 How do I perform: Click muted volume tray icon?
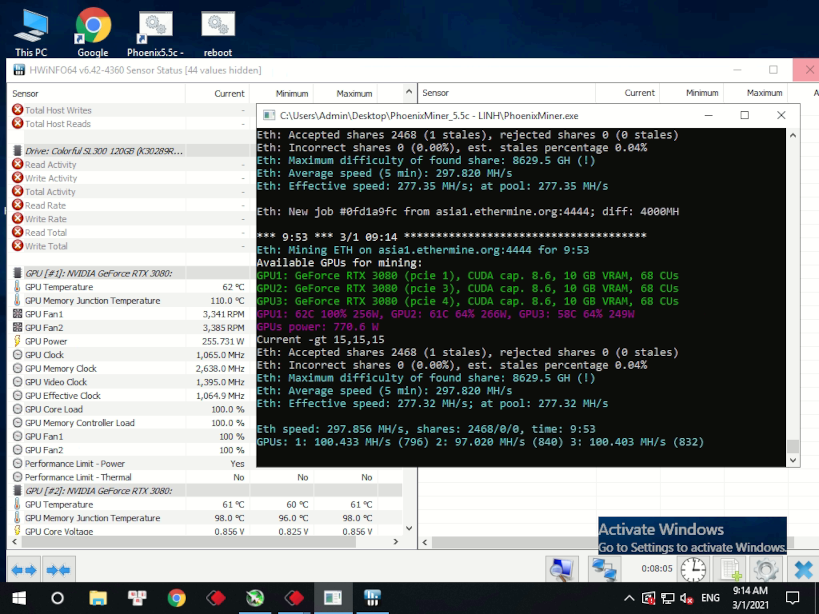click(686, 598)
